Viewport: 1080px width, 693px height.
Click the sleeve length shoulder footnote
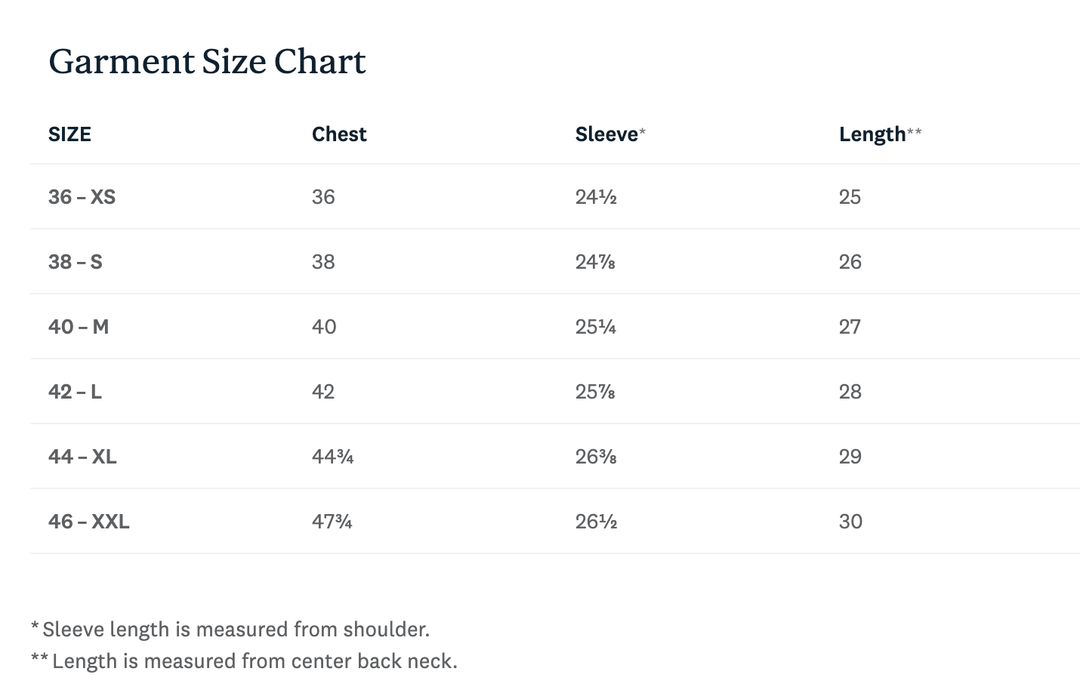point(235,630)
